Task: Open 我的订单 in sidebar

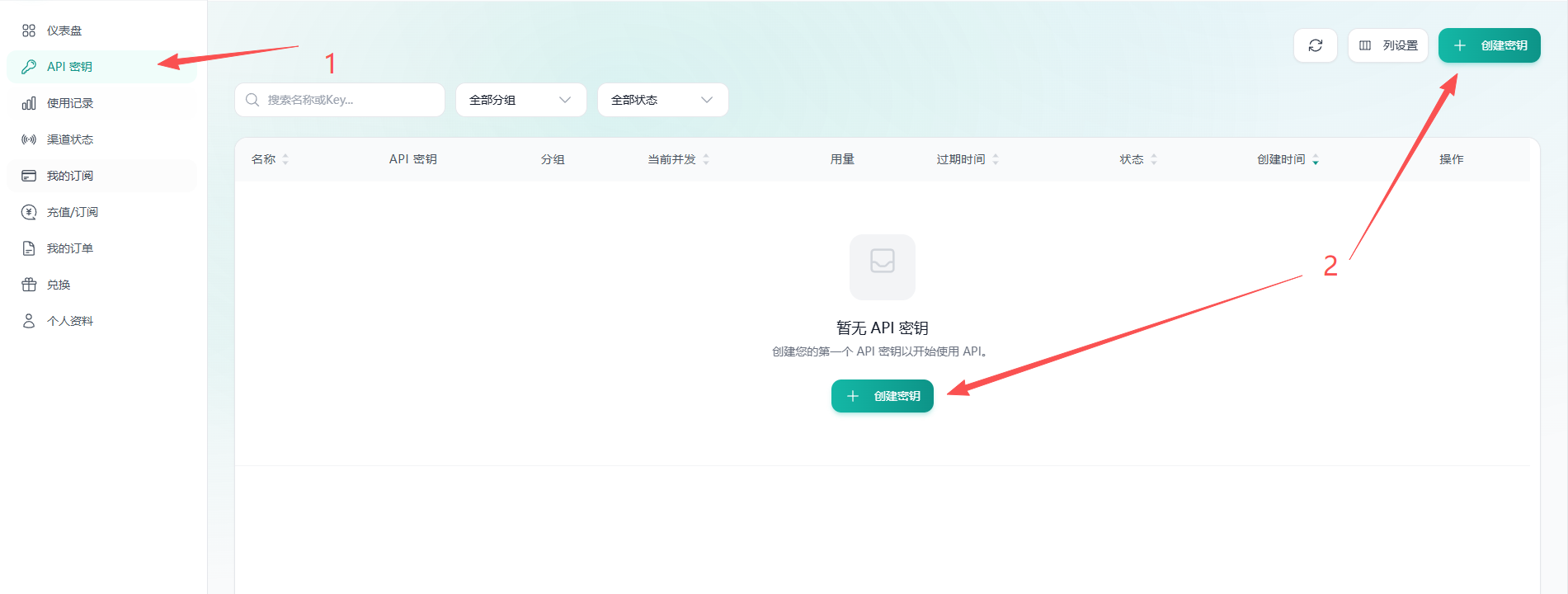Action: (101, 248)
